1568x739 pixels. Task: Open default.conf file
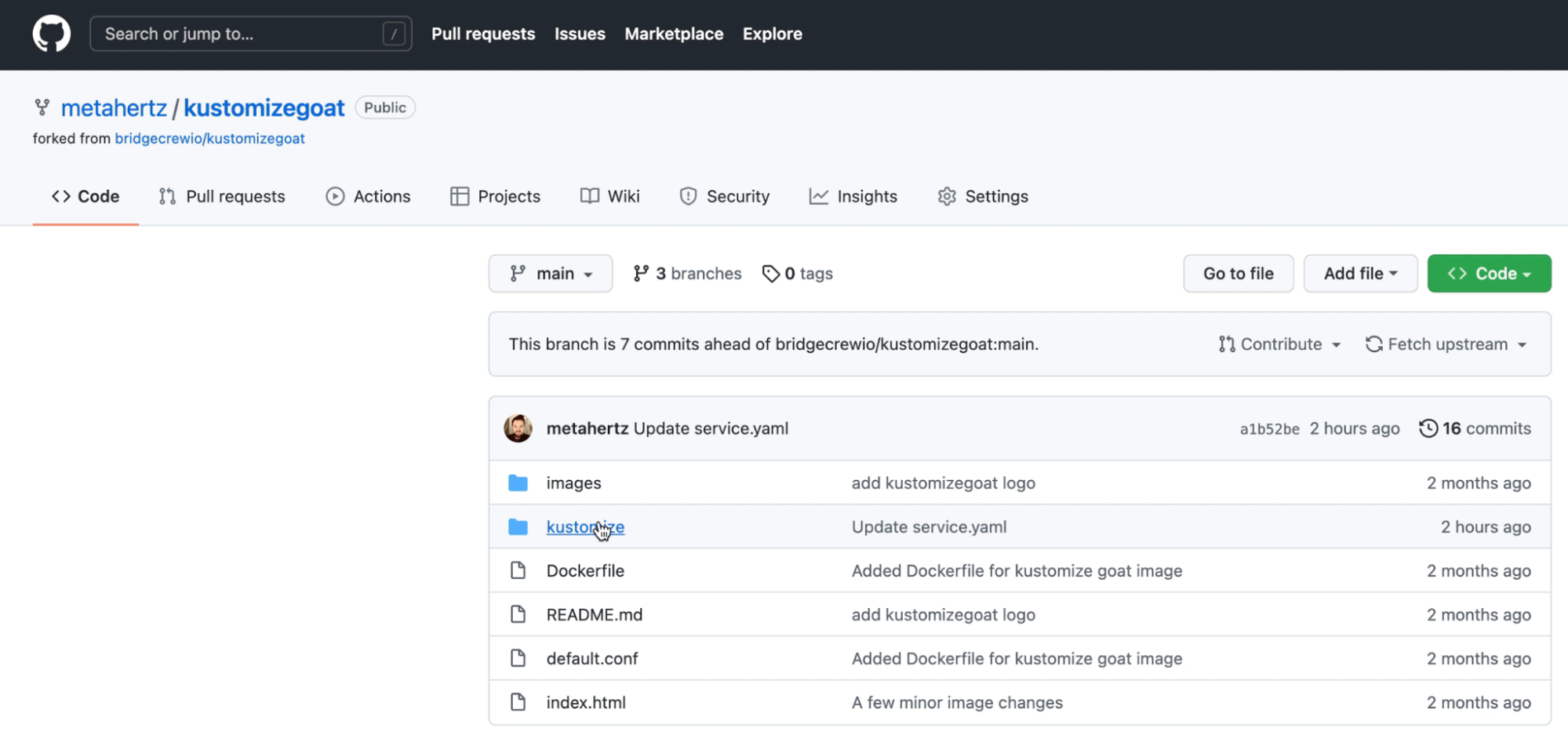pos(592,659)
